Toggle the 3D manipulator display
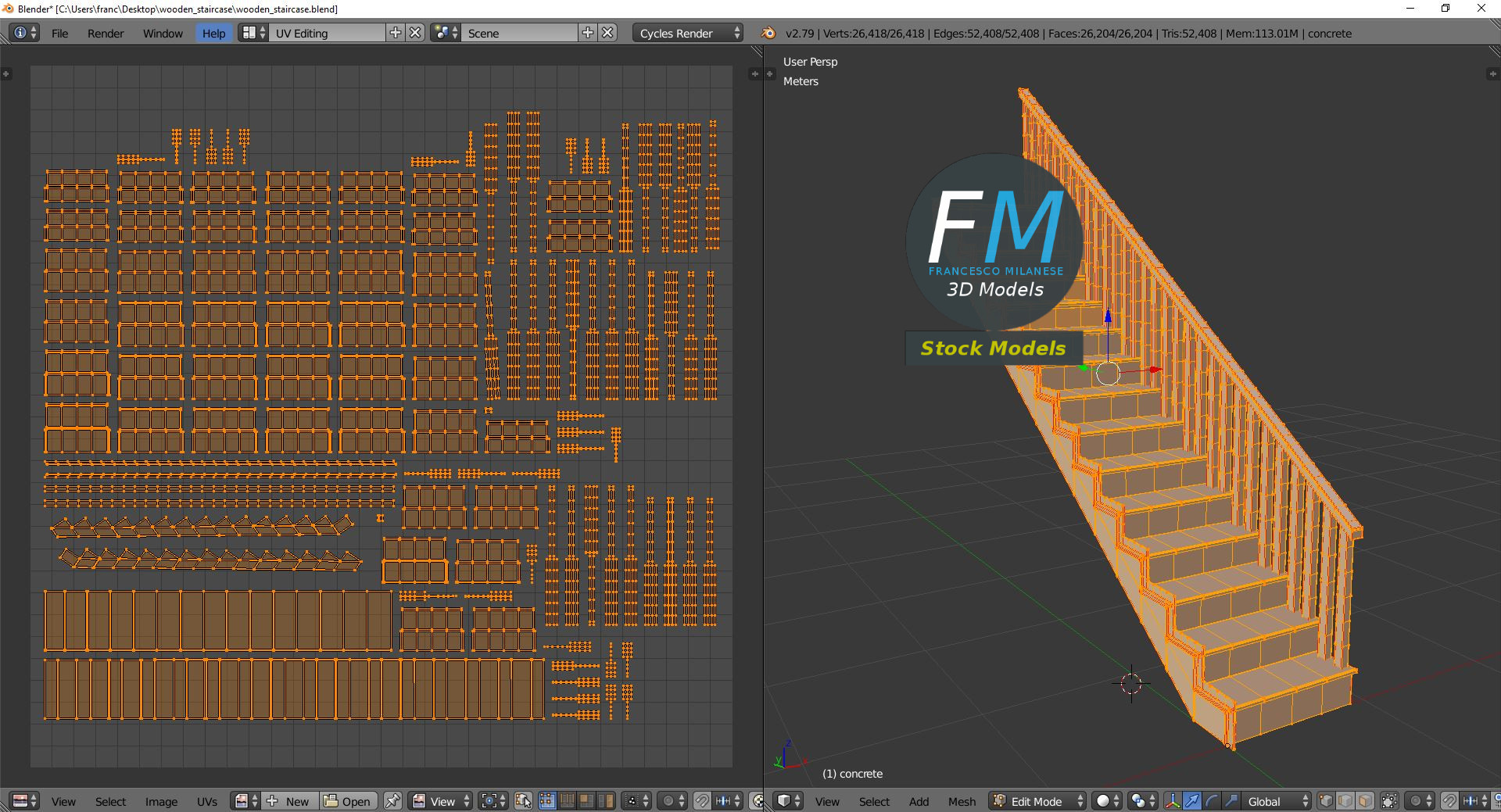 click(1173, 801)
